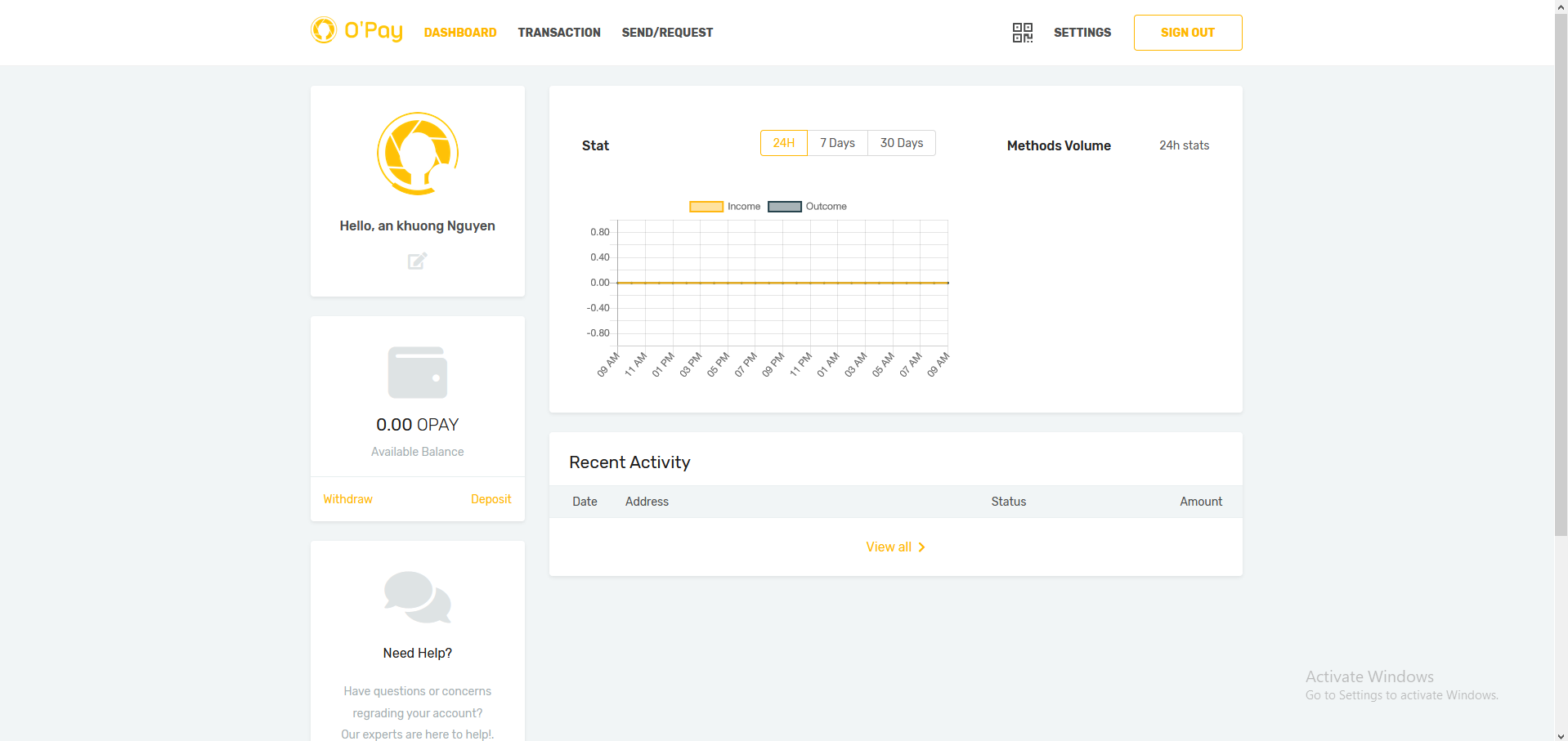Click the profile avatar image
1568x741 pixels.
click(x=418, y=154)
